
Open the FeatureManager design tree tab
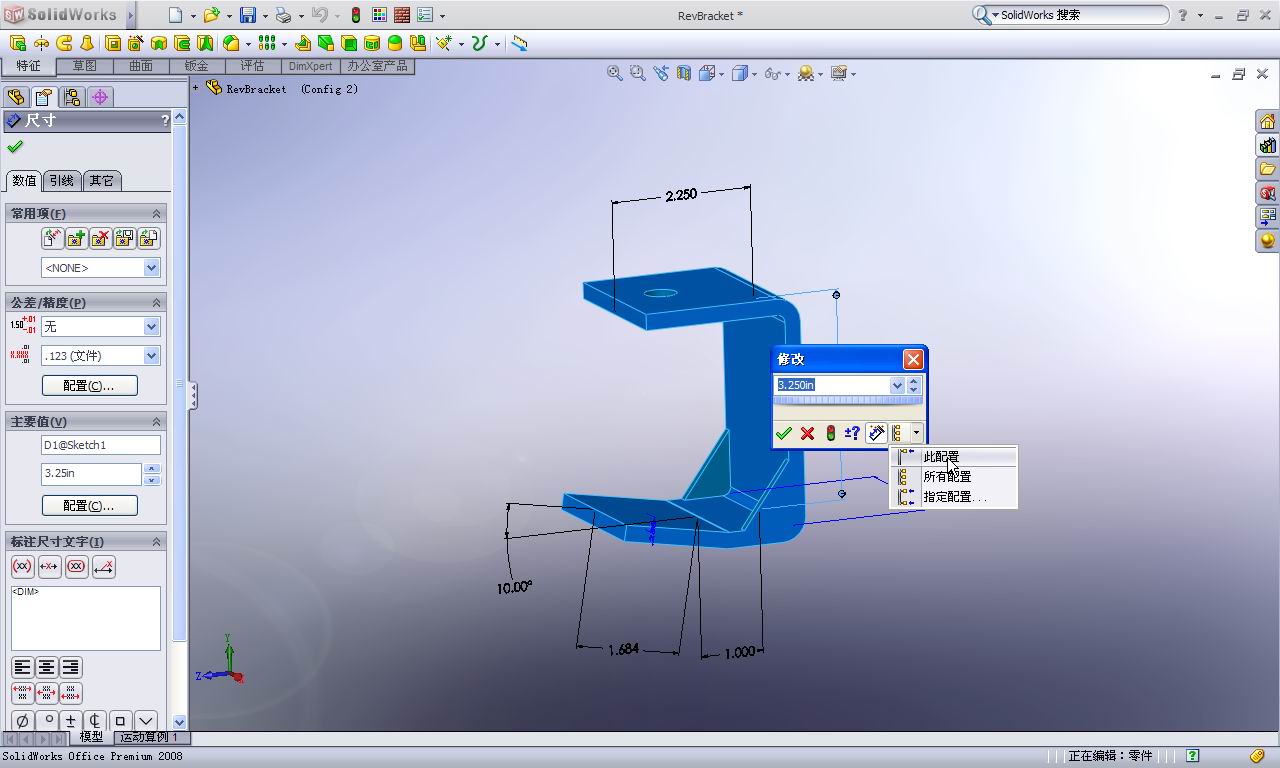pos(16,97)
